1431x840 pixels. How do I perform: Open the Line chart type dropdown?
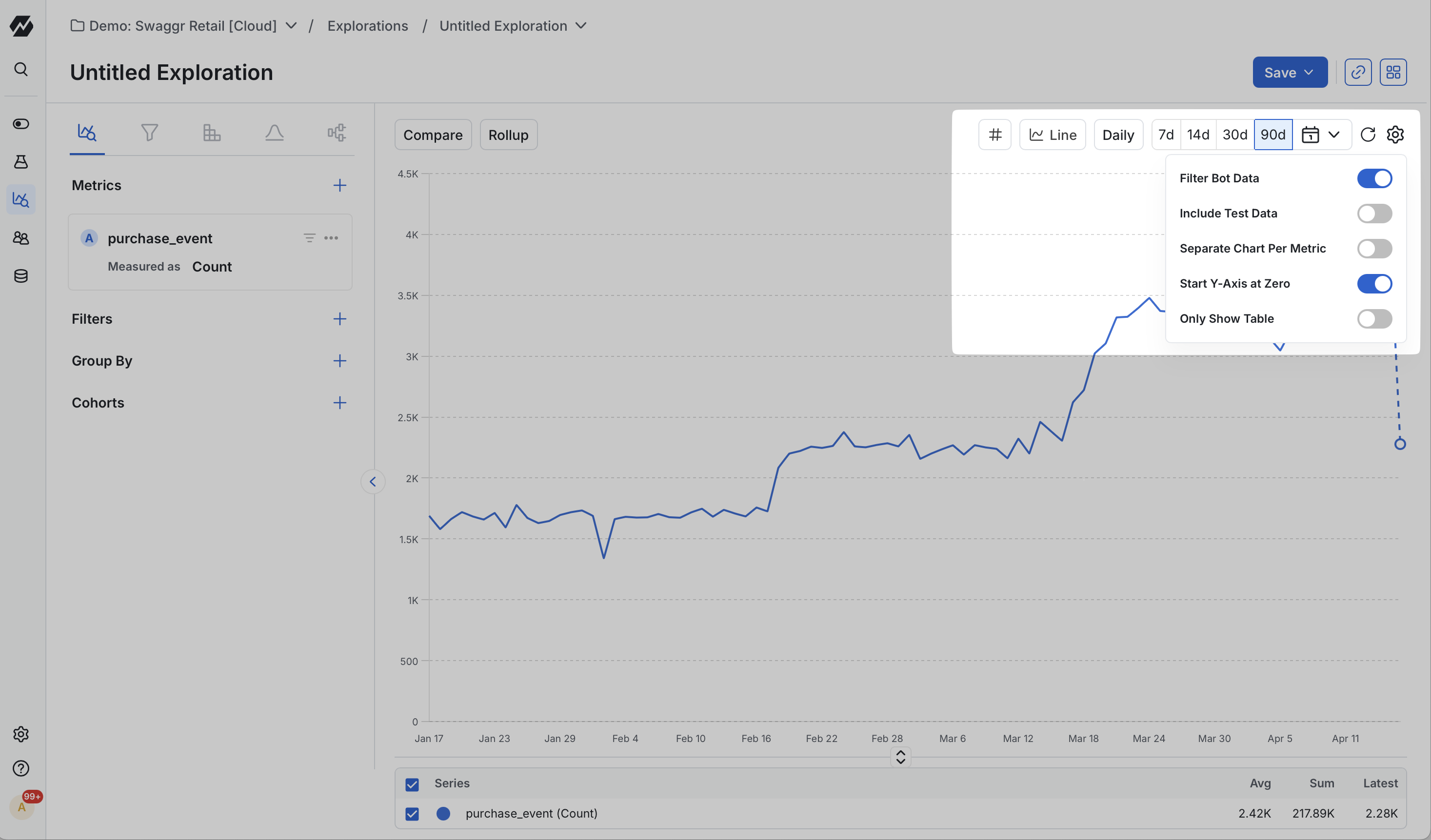click(1052, 135)
